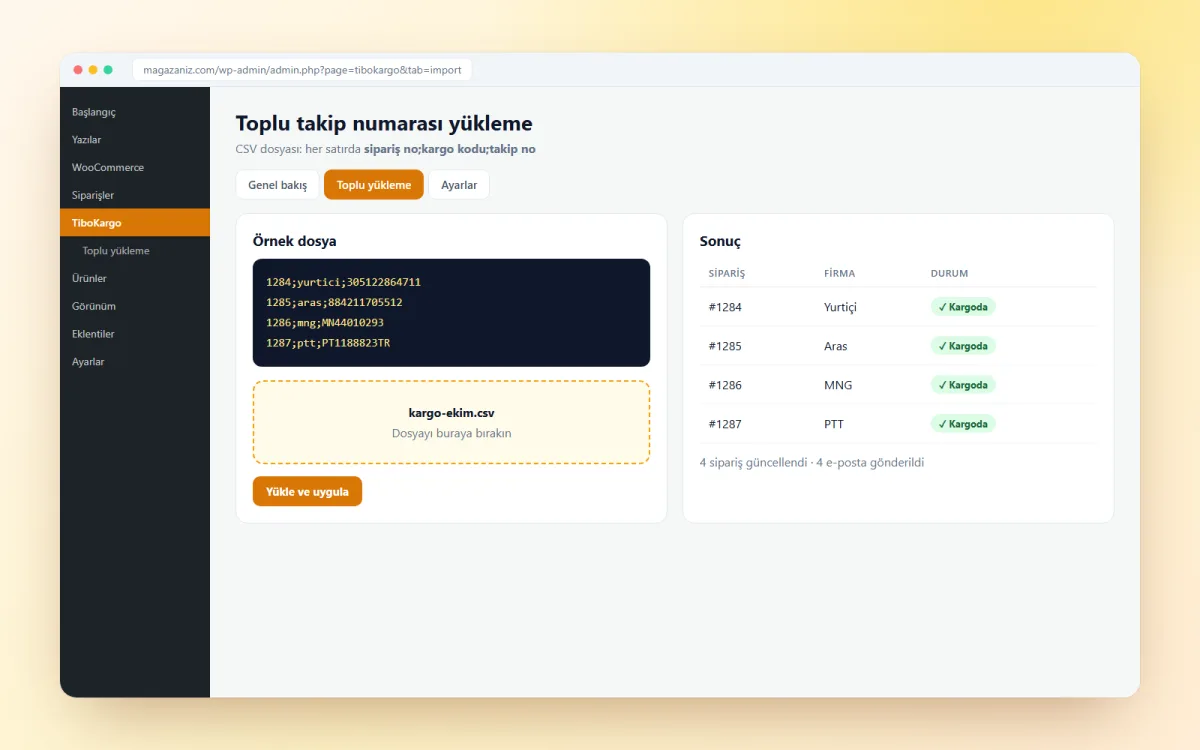The width and height of the screenshot is (1200, 750).
Task: Click the red close window dot
Action: click(x=78, y=70)
